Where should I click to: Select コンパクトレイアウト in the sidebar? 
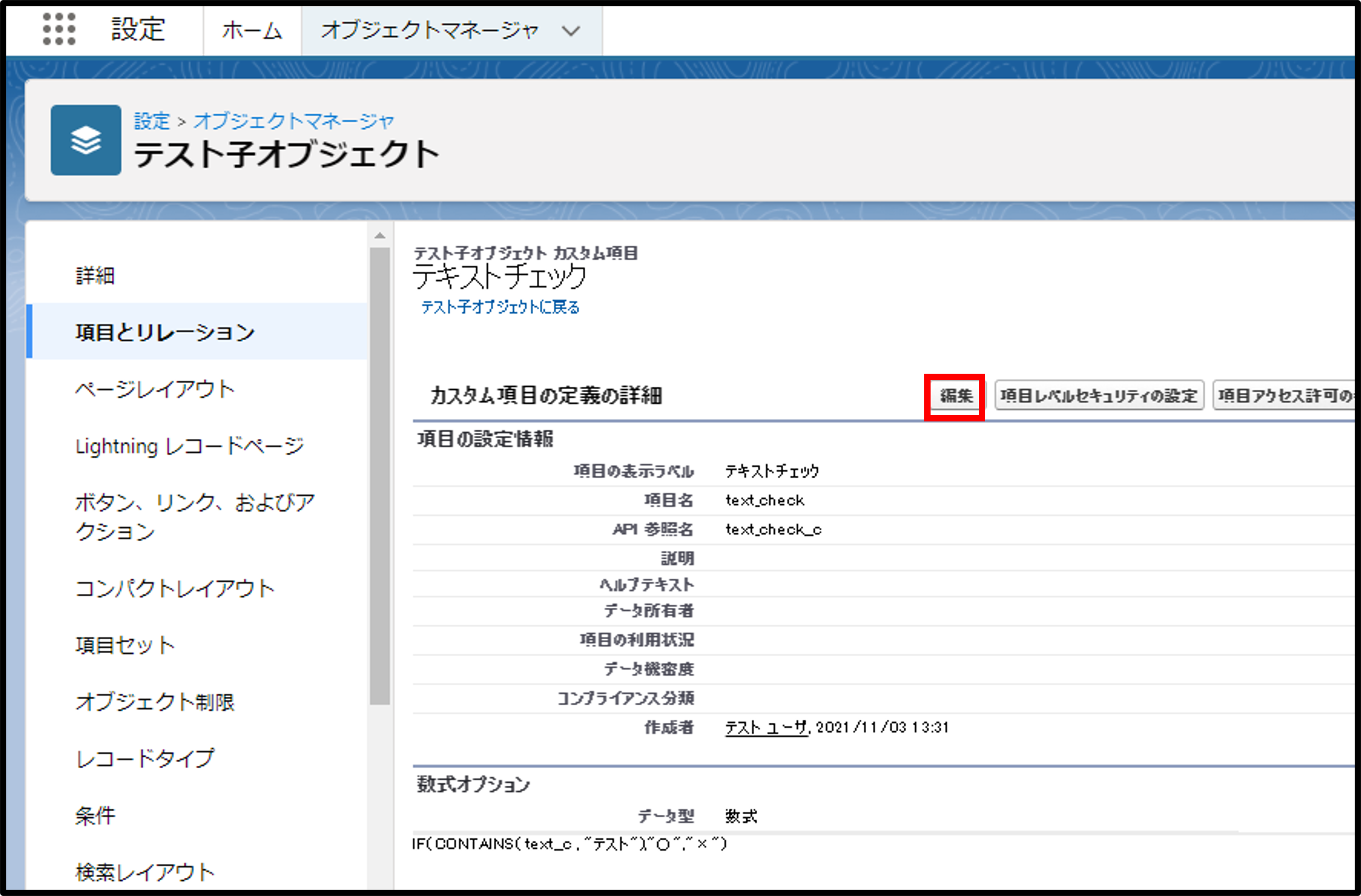pos(175,588)
